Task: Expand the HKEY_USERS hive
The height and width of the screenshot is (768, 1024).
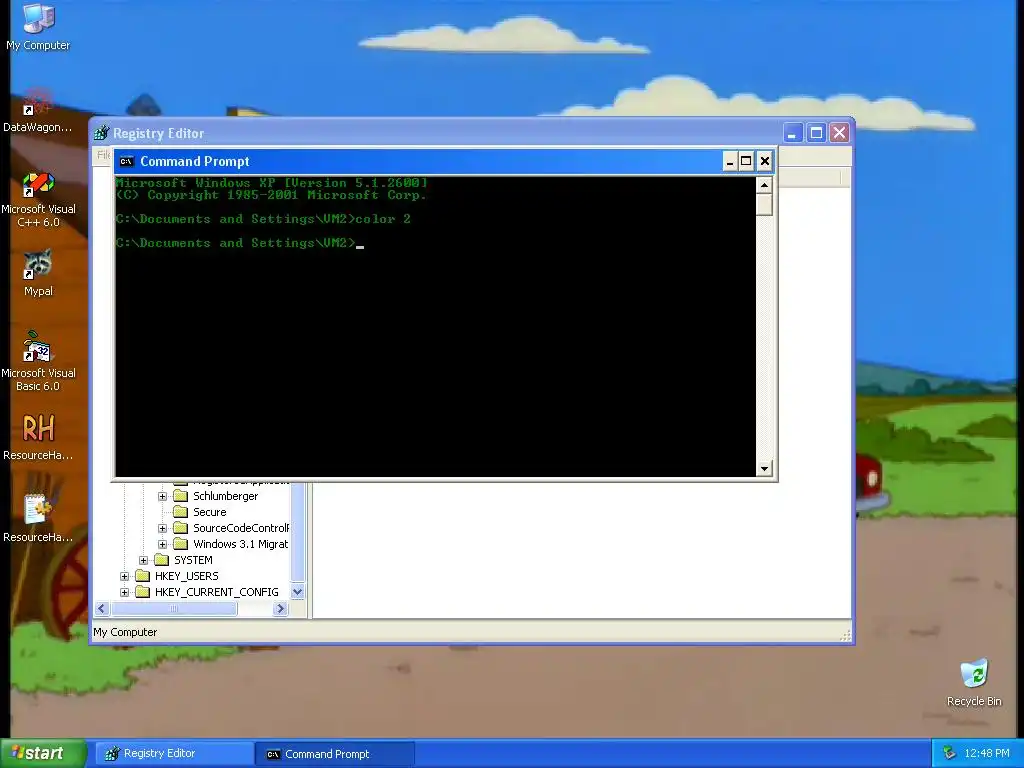Action: click(x=125, y=576)
